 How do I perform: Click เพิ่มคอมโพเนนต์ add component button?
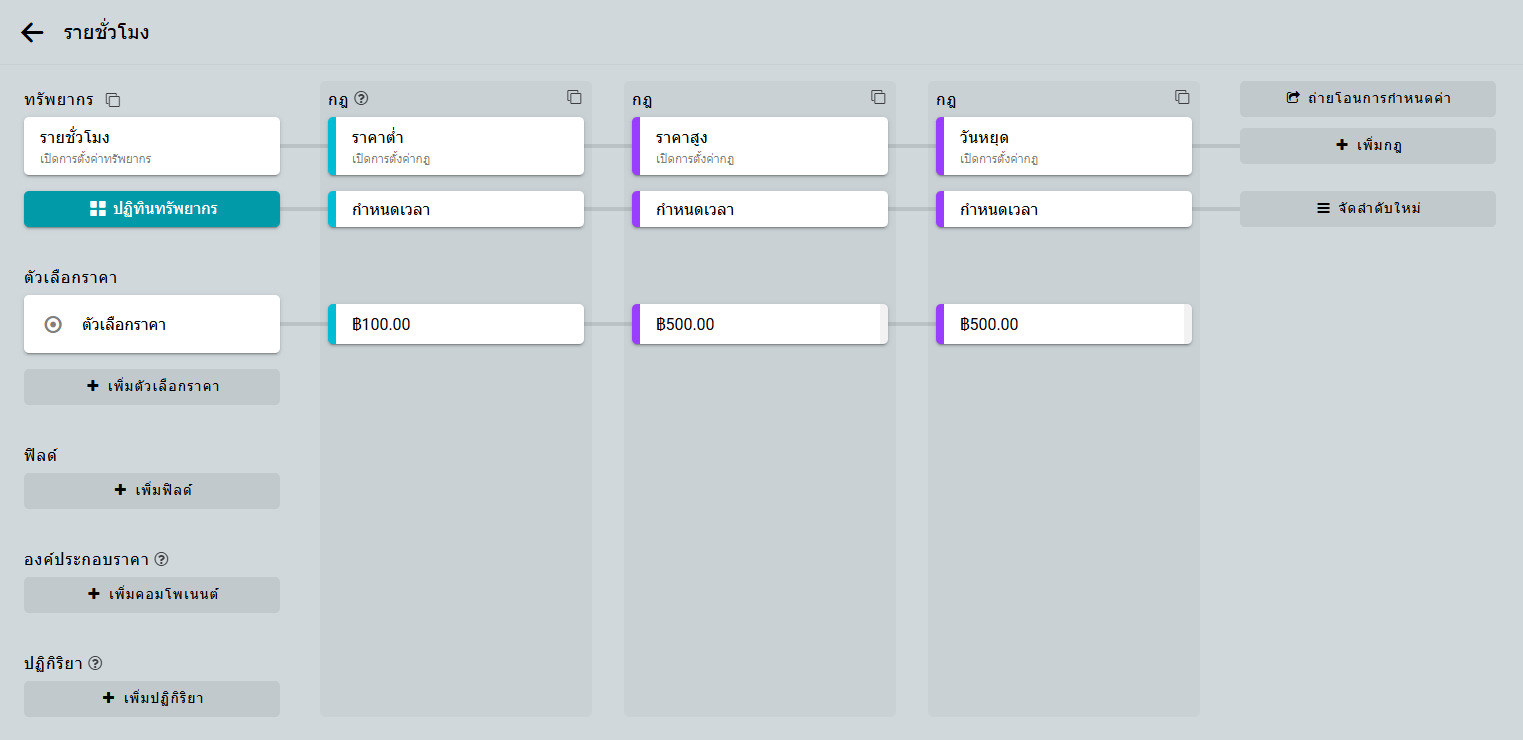tap(152, 595)
